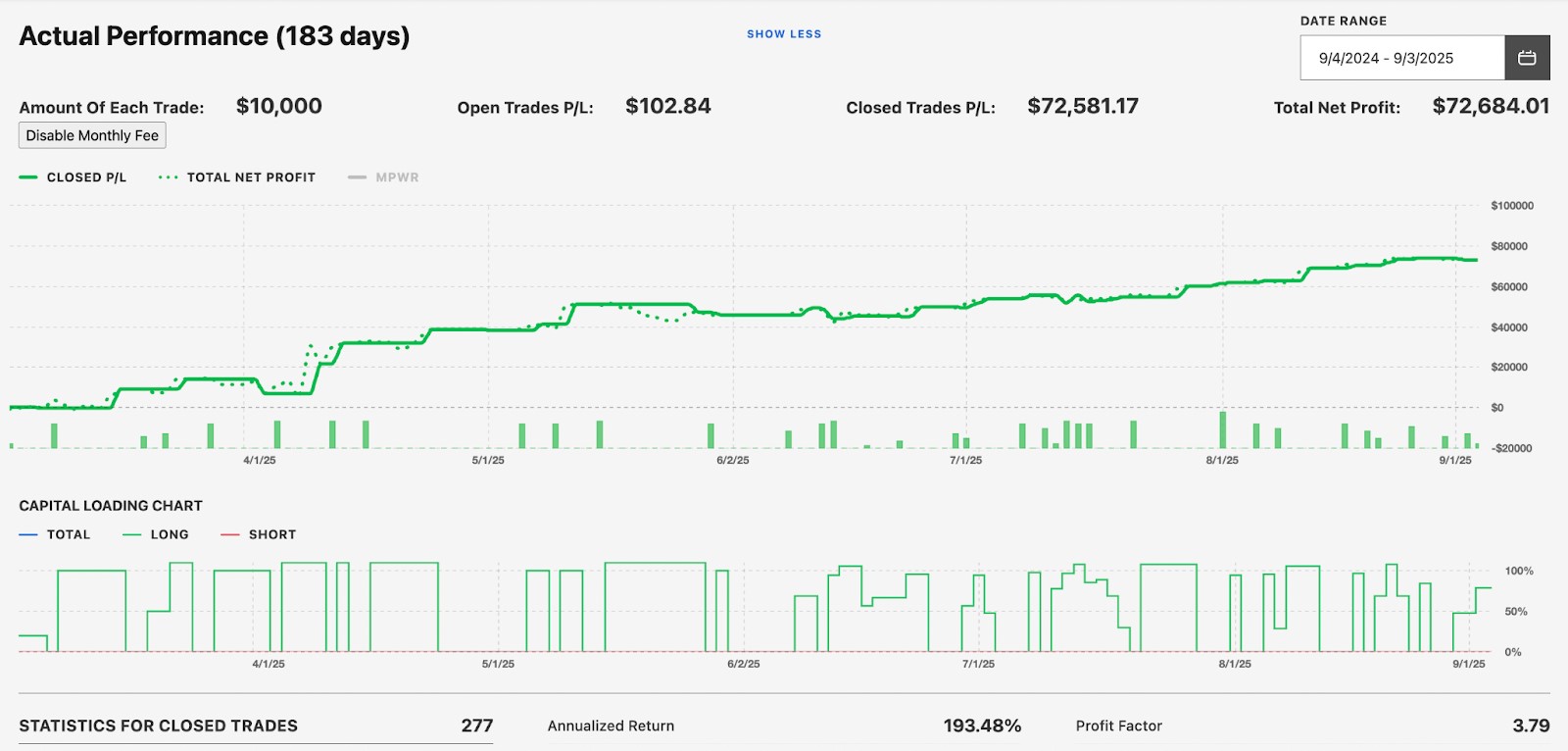1568x751 pixels.
Task: Click the Closed Trades P/L value $72,581.17
Action: tap(1083, 106)
